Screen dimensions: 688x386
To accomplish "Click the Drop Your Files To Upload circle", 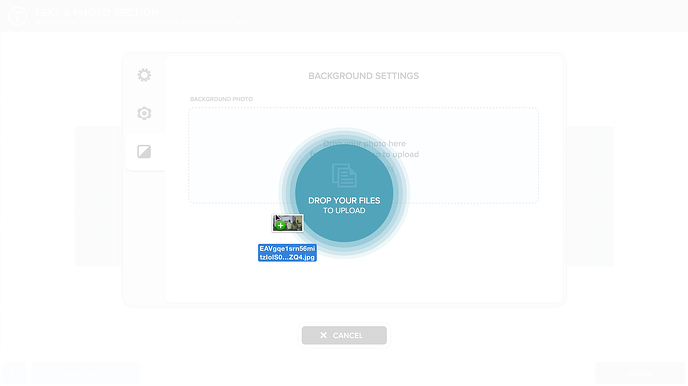I will coord(344,193).
